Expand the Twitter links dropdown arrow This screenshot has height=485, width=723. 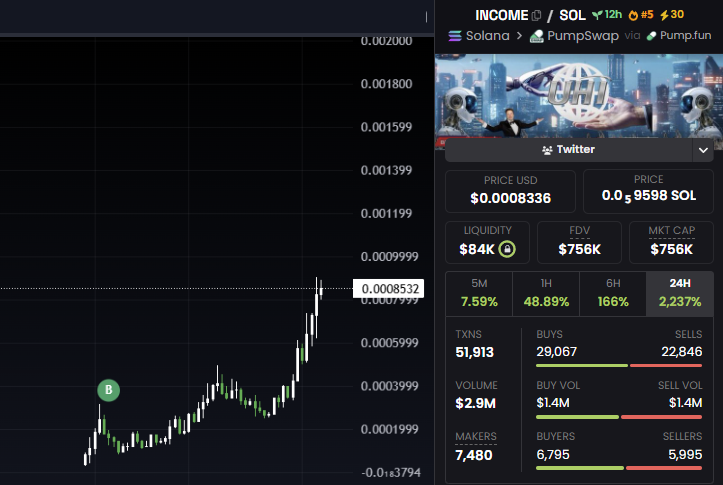pyautogui.click(x=703, y=150)
